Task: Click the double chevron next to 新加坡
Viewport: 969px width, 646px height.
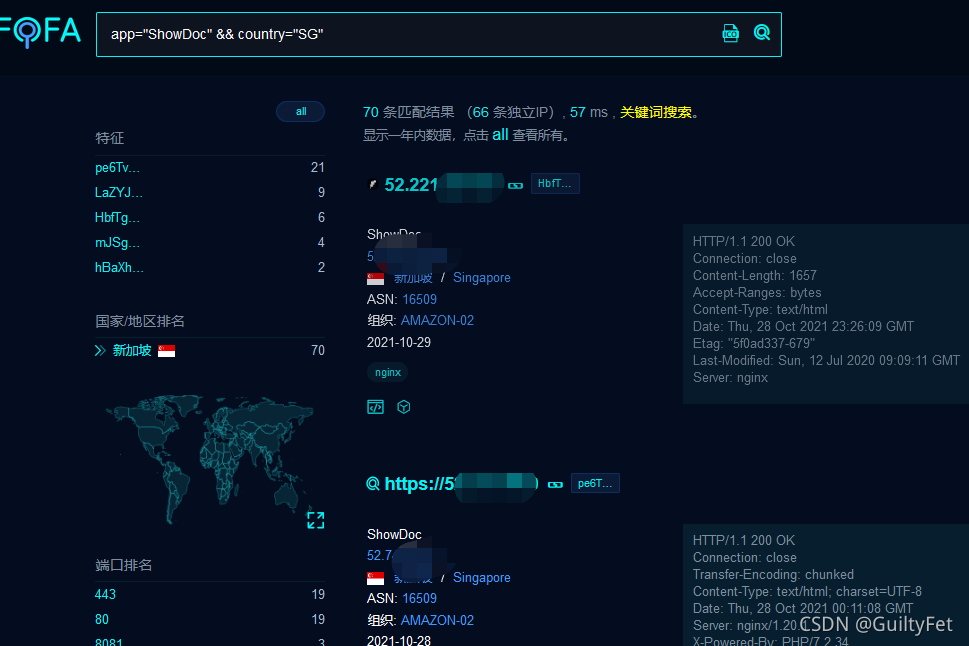Action: click(100, 351)
